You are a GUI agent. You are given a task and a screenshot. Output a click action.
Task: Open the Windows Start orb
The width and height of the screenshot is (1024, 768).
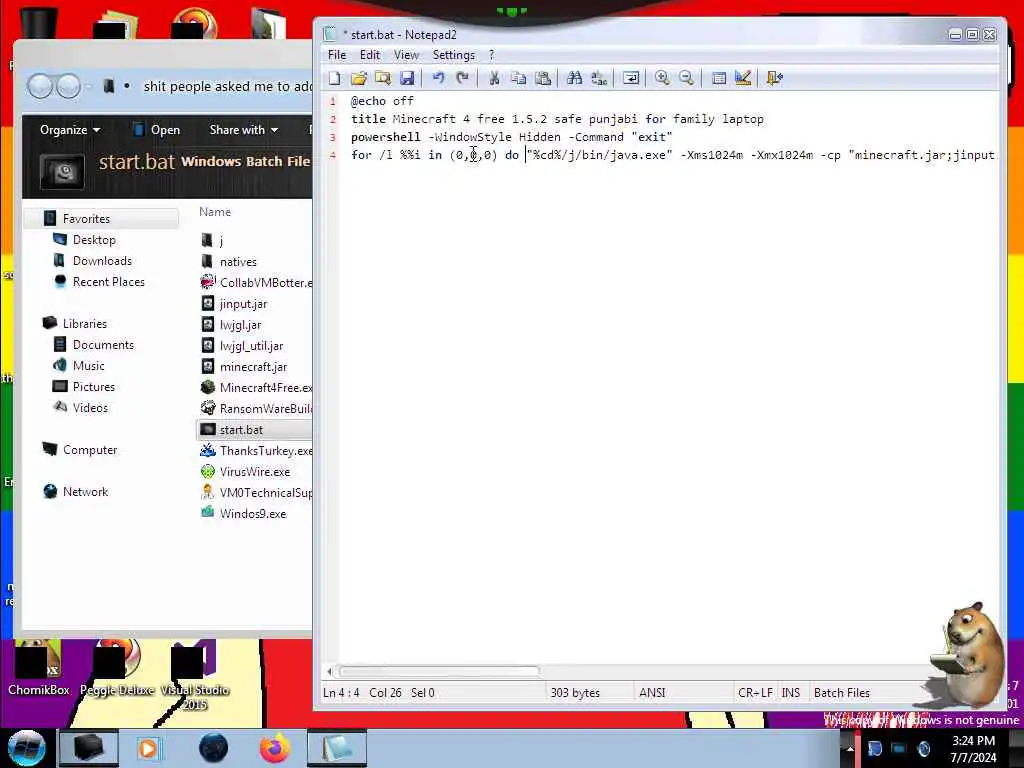pyautogui.click(x=27, y=748)
